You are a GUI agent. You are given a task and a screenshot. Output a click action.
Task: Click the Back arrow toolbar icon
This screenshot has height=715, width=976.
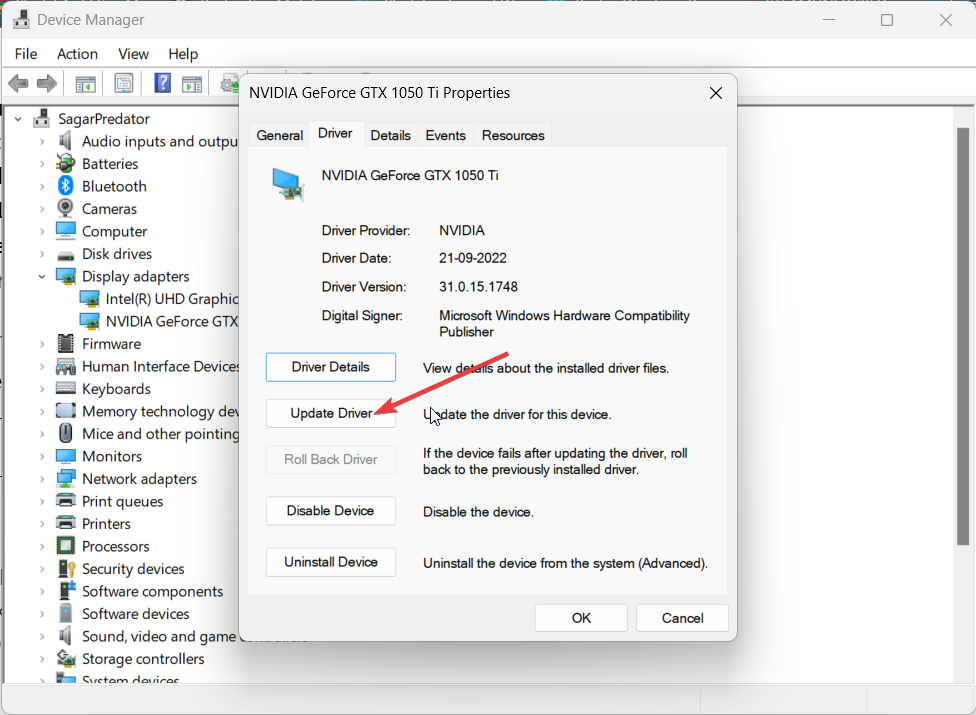(x=19, y=83)
